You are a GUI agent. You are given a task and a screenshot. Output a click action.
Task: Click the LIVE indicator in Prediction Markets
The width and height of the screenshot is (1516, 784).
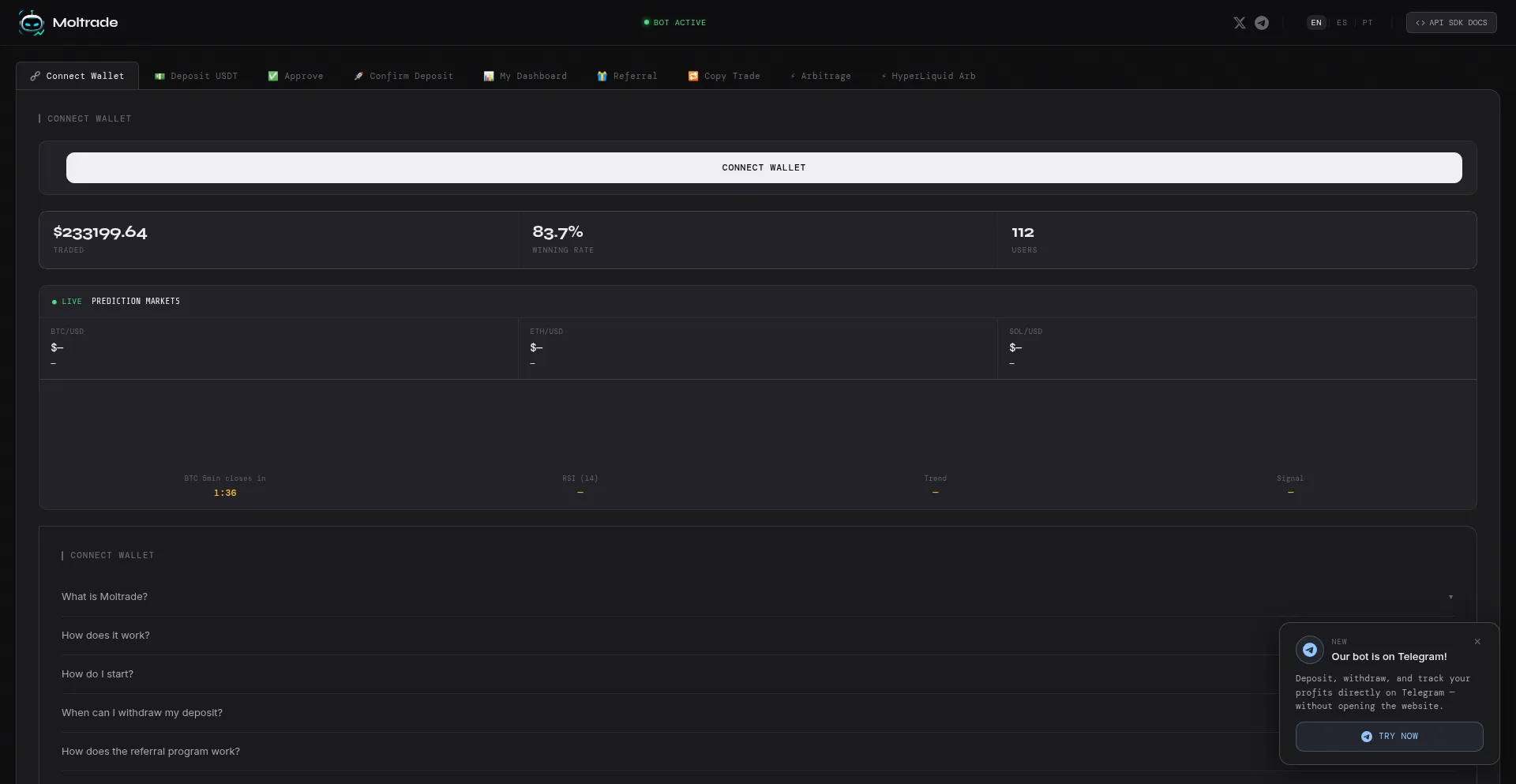[67, 302]
